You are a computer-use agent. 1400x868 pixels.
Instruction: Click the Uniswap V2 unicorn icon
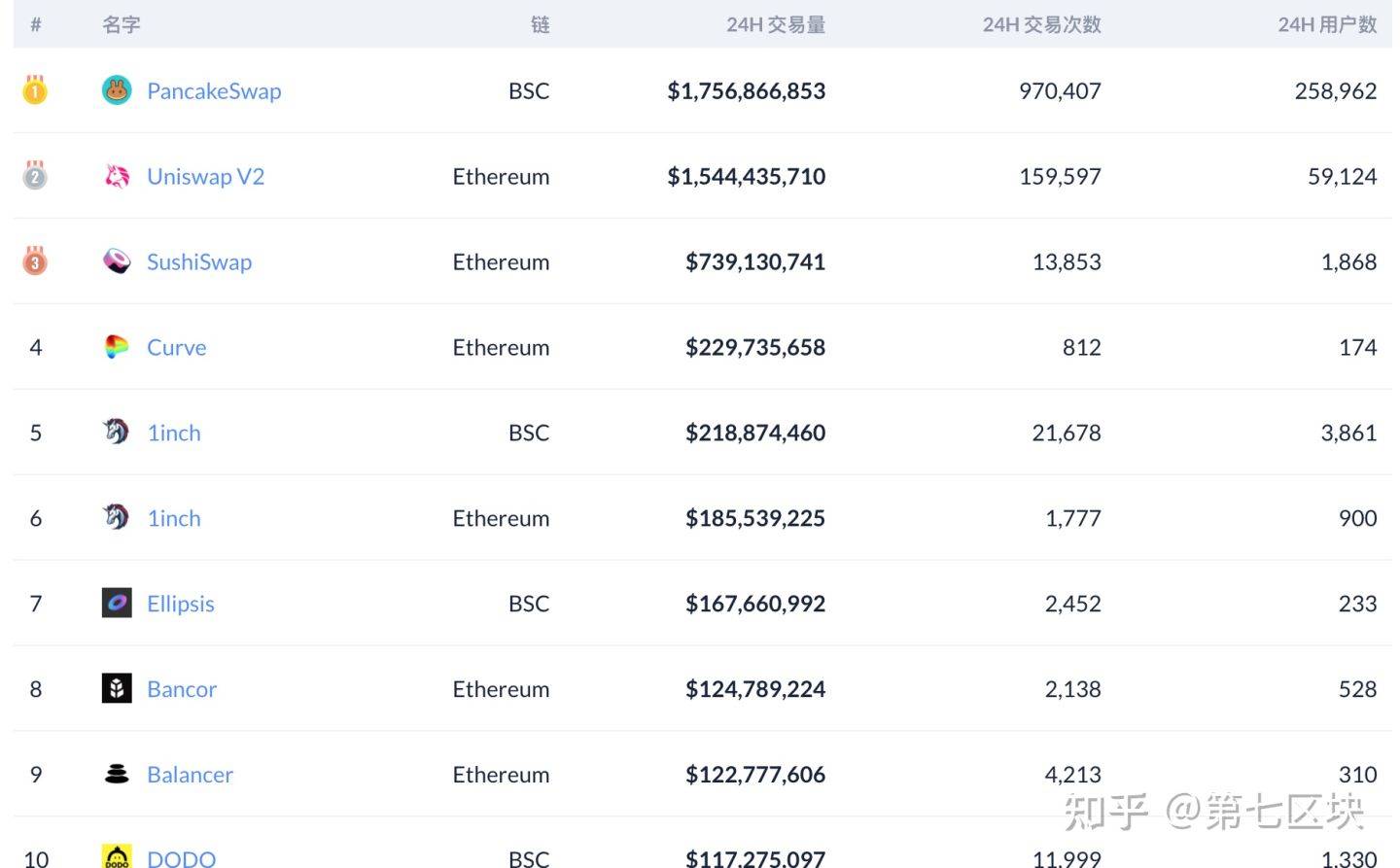coord(117,176)
